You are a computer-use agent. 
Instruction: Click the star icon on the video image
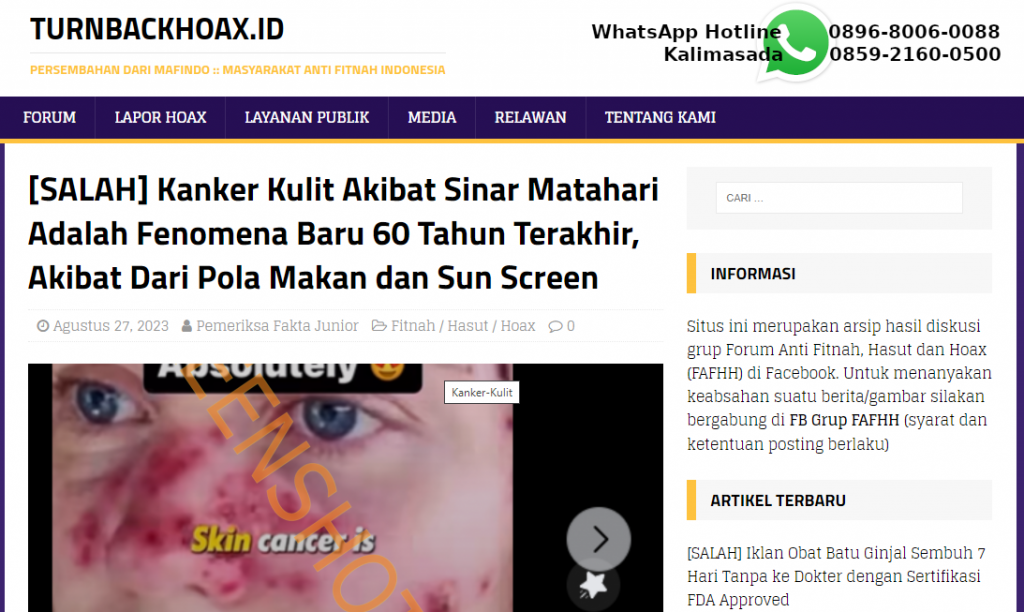(x=593, y=586)
